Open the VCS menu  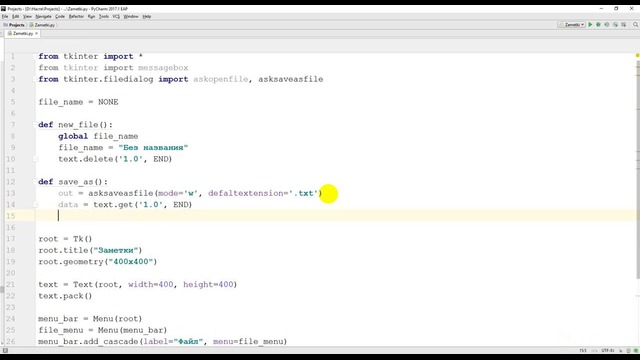tap(116, 16)
